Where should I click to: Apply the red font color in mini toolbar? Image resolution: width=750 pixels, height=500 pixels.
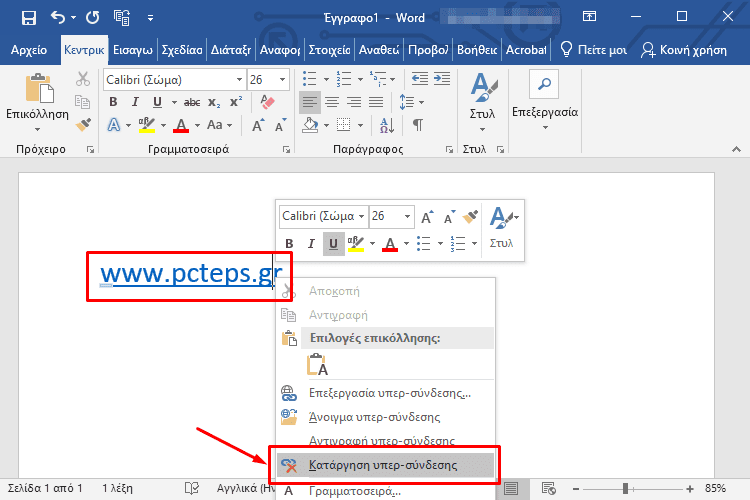390,244
